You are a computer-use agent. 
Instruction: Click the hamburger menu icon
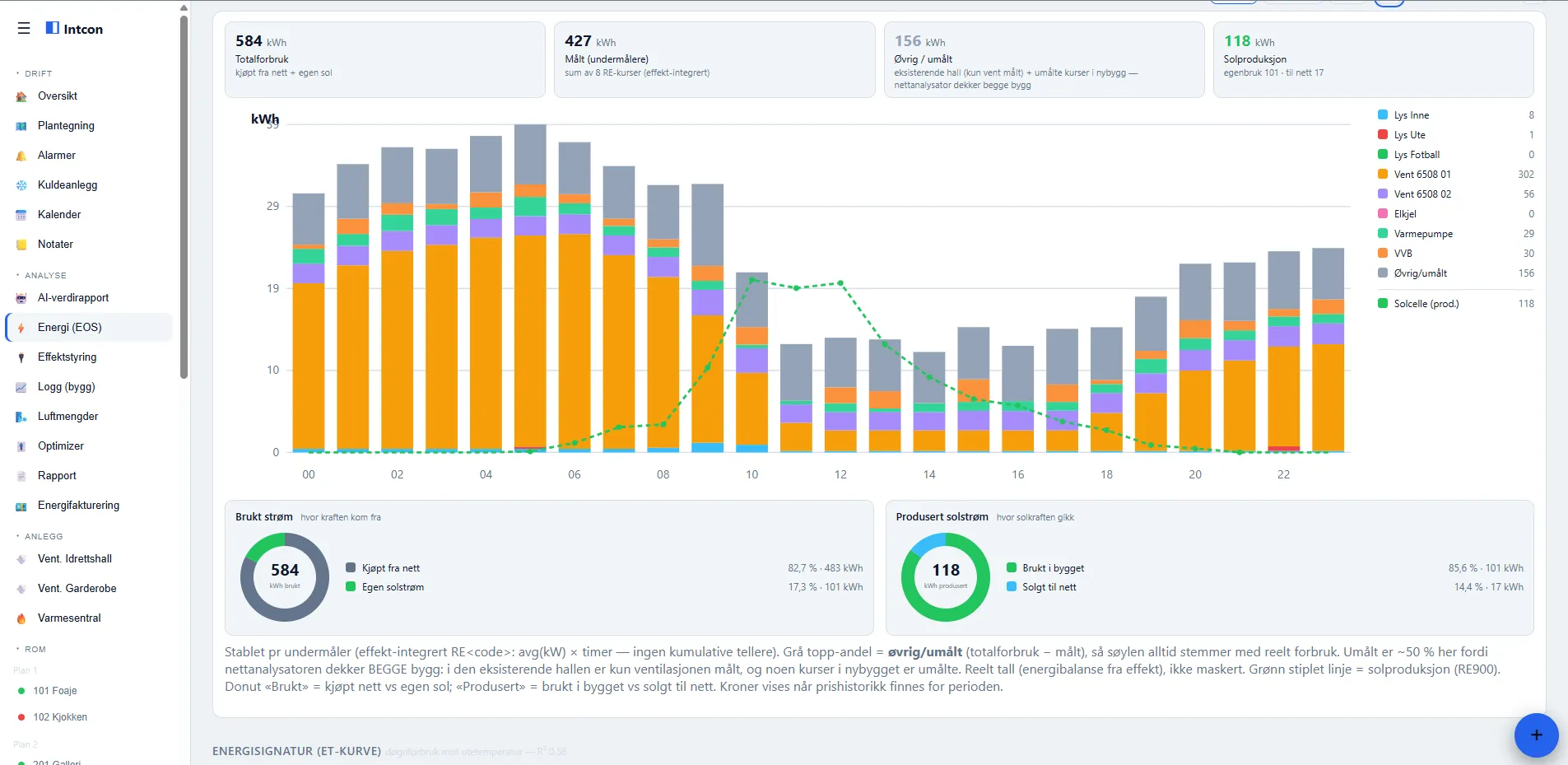(24, 28)
